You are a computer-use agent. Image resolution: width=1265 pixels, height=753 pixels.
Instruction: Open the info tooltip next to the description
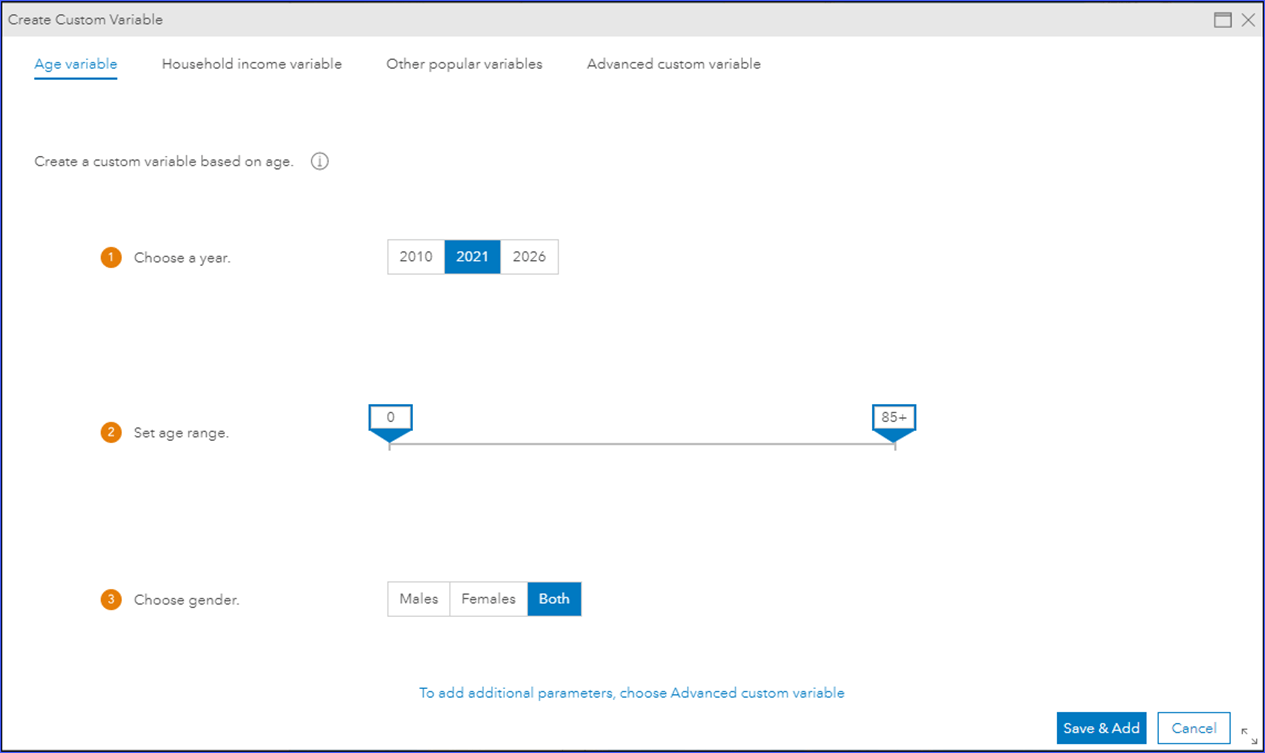point(319,161)
